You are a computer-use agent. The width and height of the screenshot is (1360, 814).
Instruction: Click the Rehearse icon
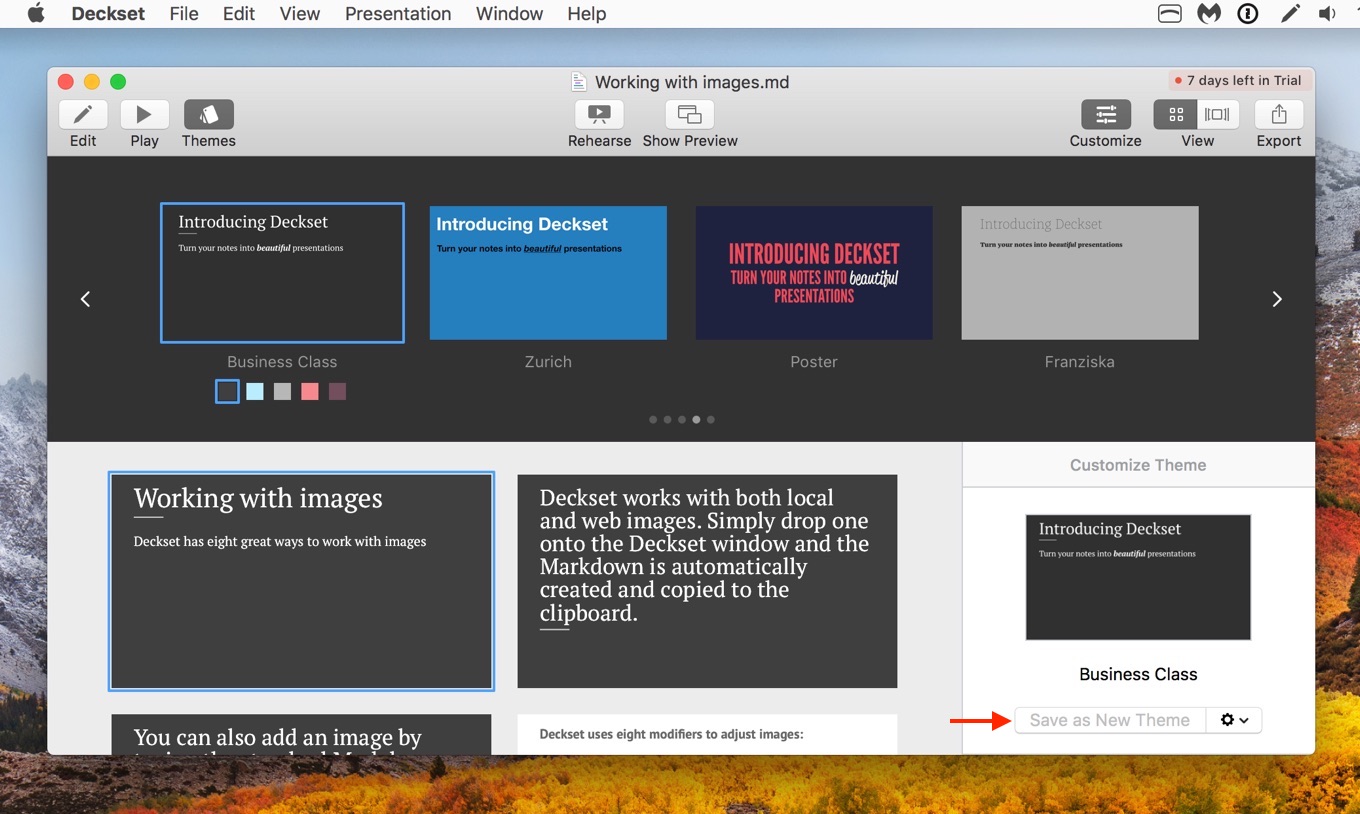pyautogui.click(x=599, y=114)
